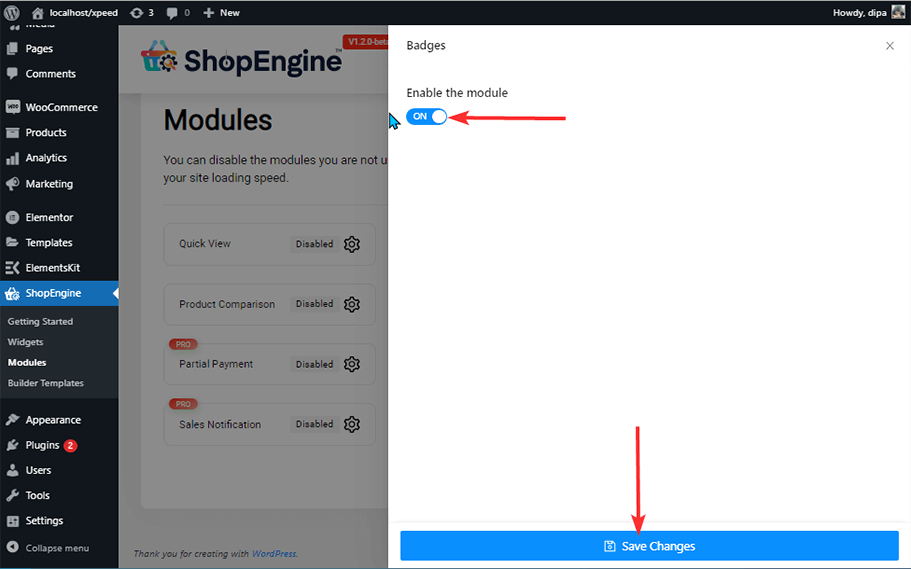911x569 pixels.
Task: Click the Elementor sidebar icon
Action: tap(12, 217)
